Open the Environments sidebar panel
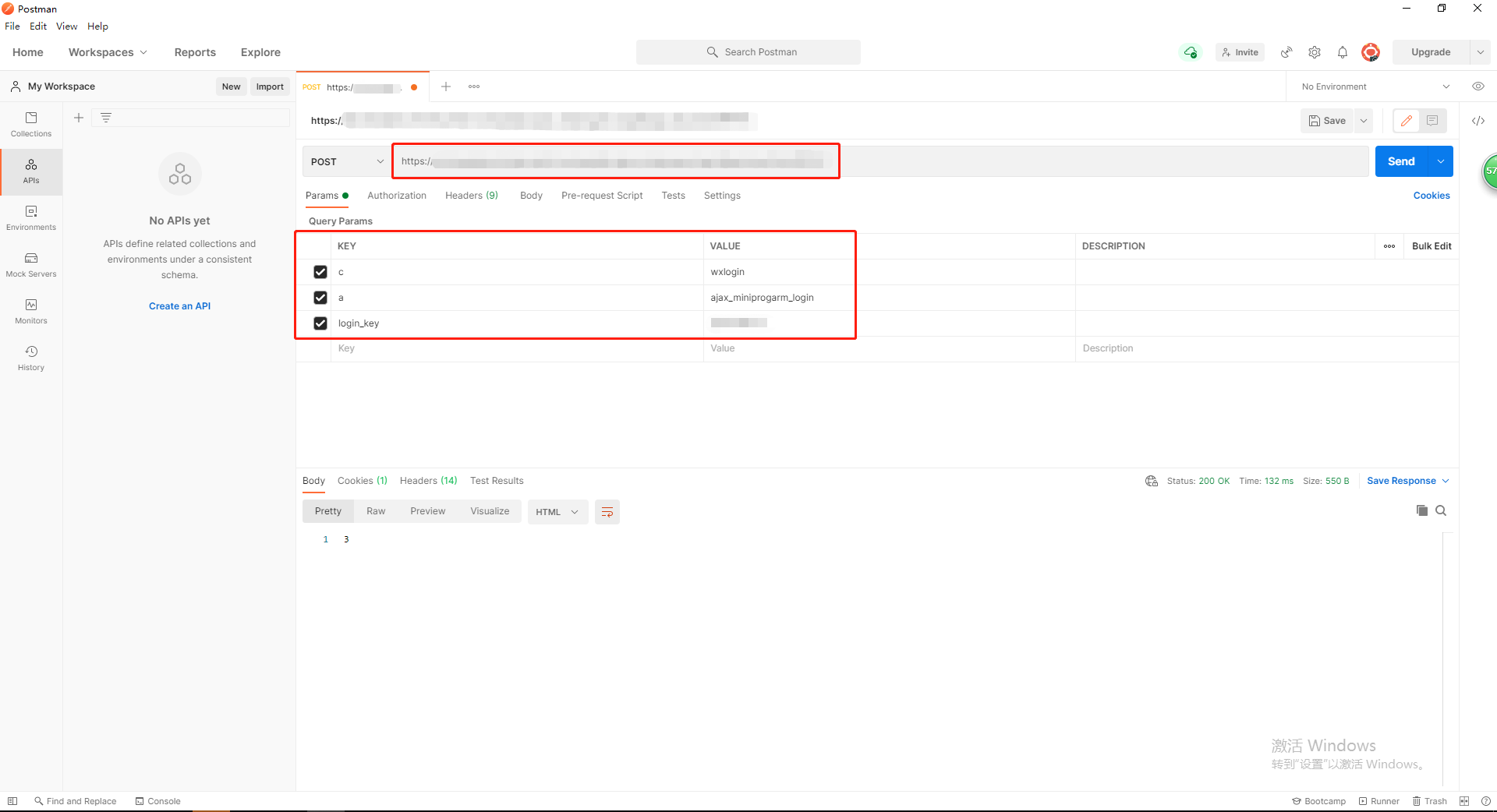Viewport: 1497px width, 812px height. [x=31, y=218]
